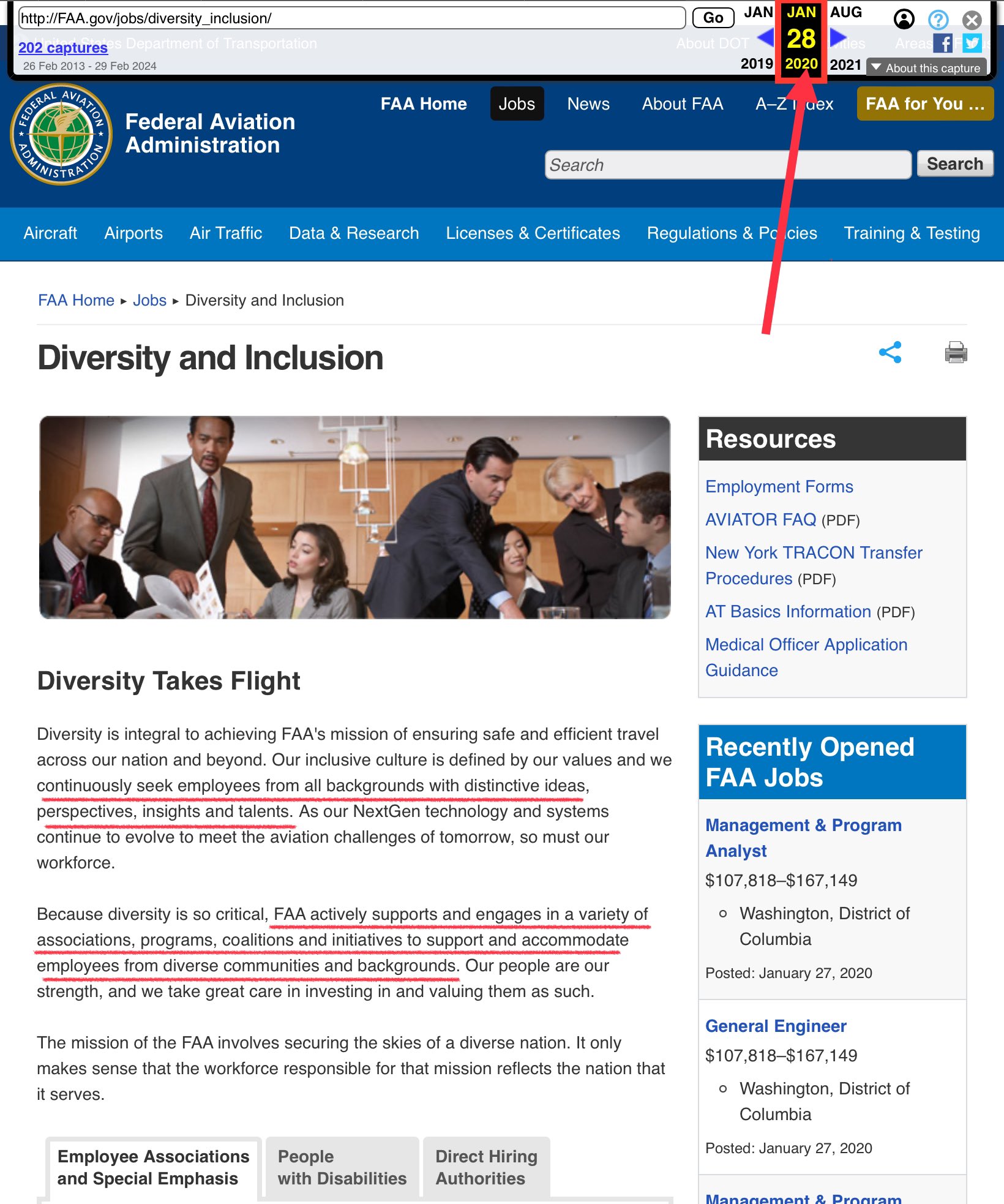Open FAA Home in top navigation

(424, 103)
